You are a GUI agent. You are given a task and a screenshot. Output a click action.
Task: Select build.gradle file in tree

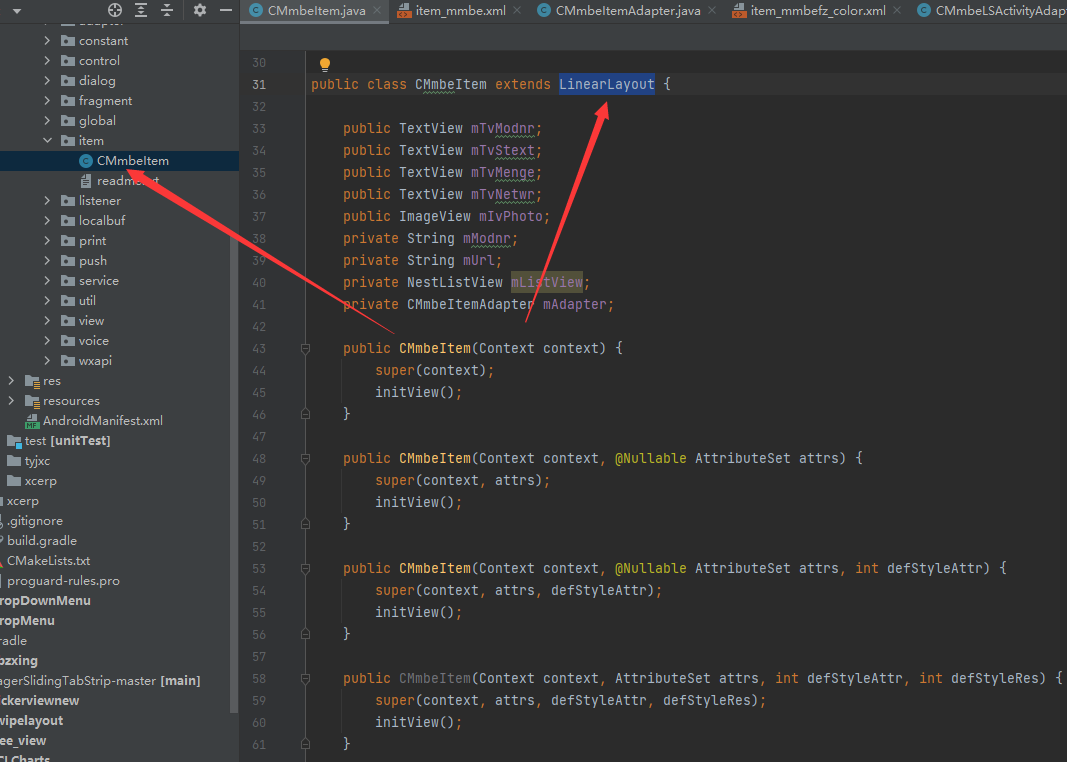(42, 541)
